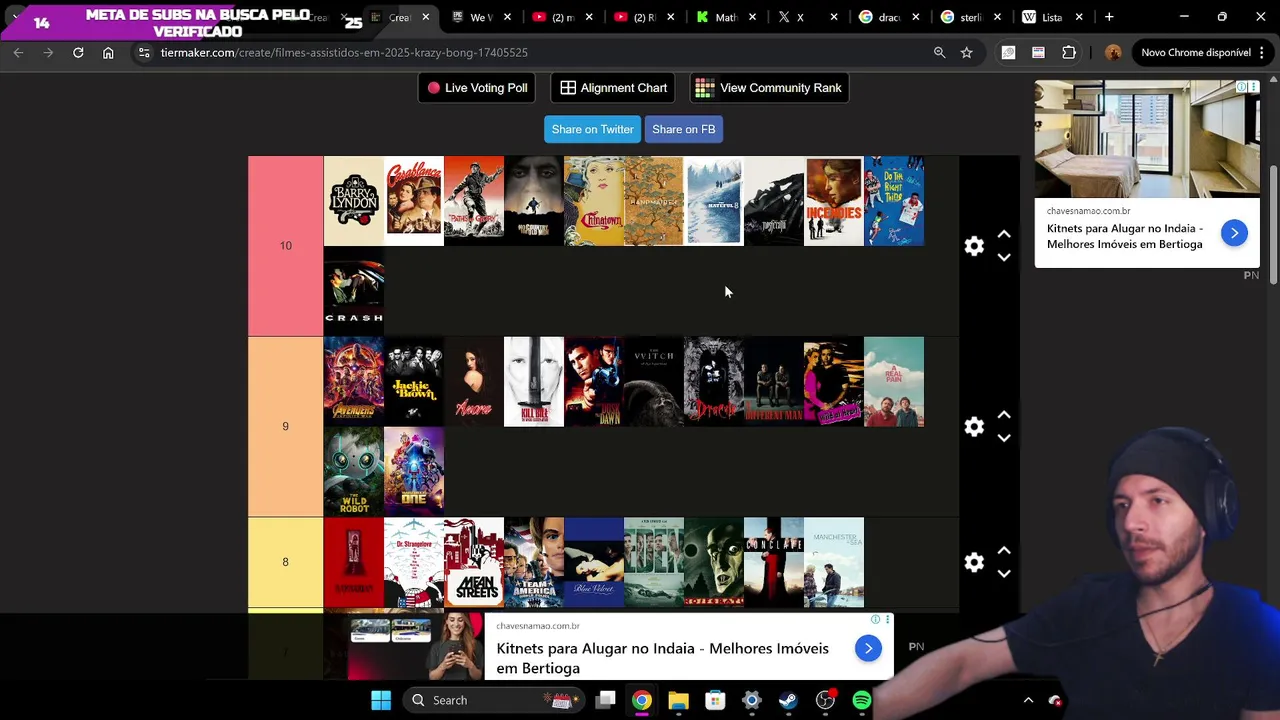The width and height of the screenshot is (1280, 720).
Task: Select the Do the Right Thing poster
Action: [x=894, y=201]
